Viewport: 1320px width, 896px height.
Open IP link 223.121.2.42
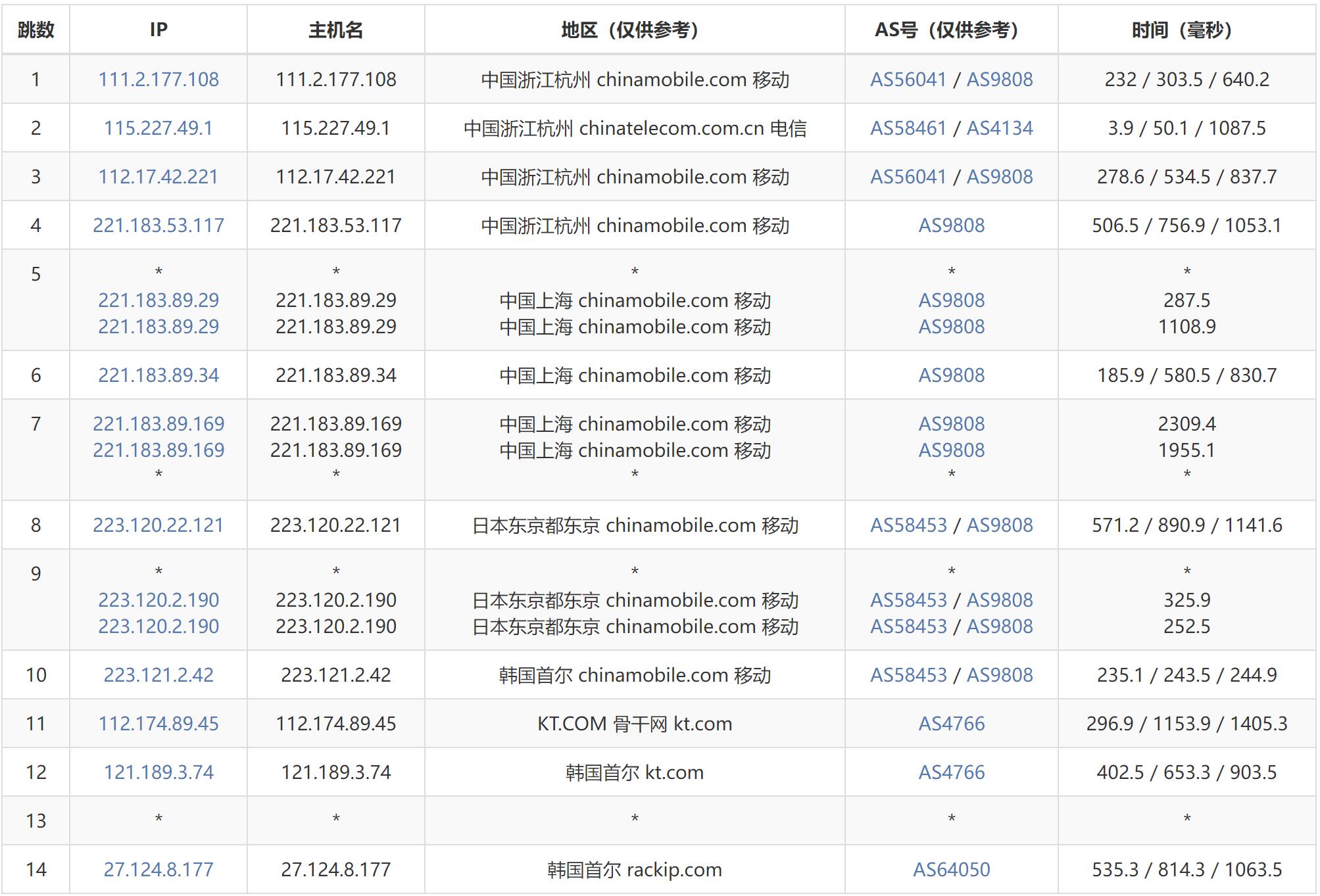coord(159,675)
